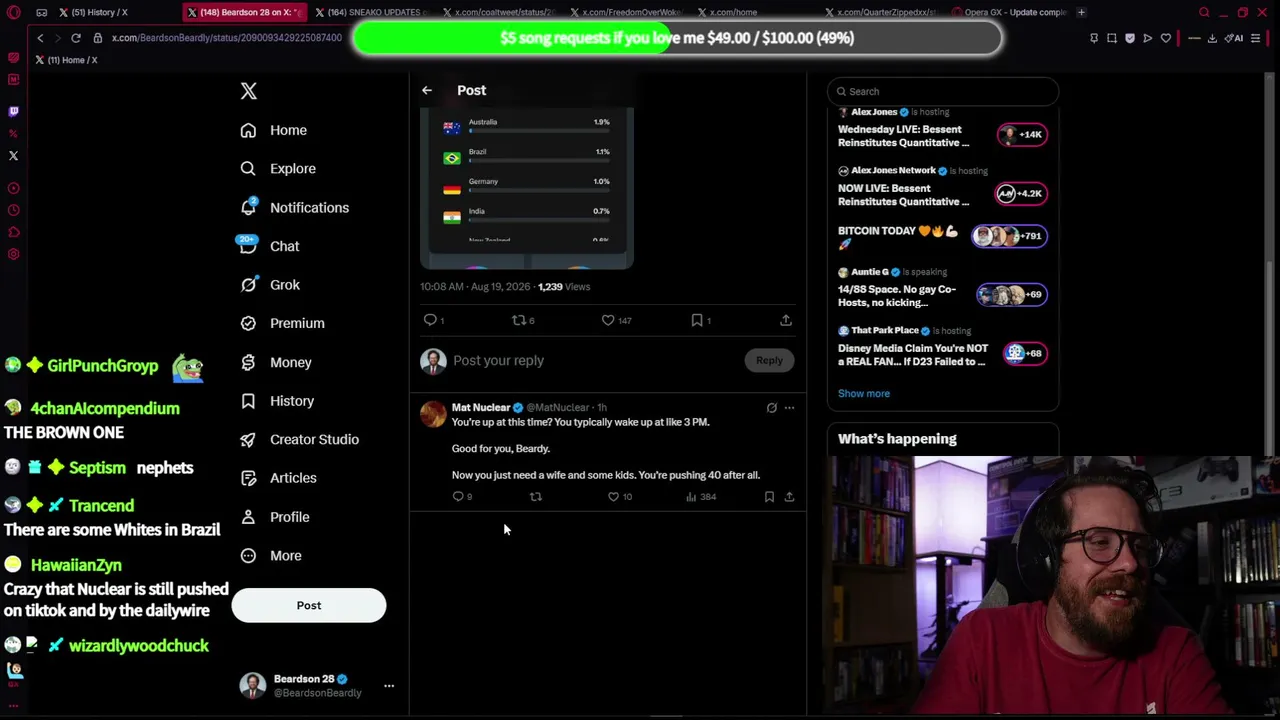Click the X logo above the Home link
Screen dimensions: 1280x720
point(249,91)
